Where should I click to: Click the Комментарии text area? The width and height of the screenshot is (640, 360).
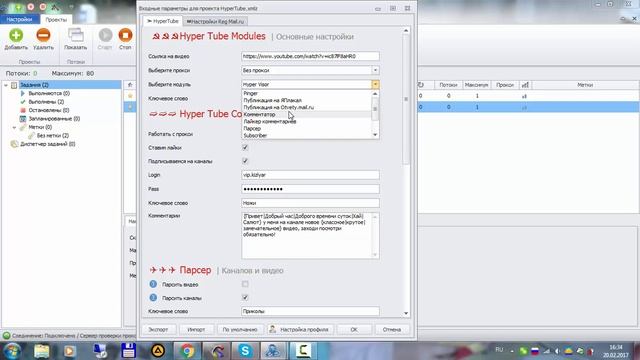[x=307, y=236]
